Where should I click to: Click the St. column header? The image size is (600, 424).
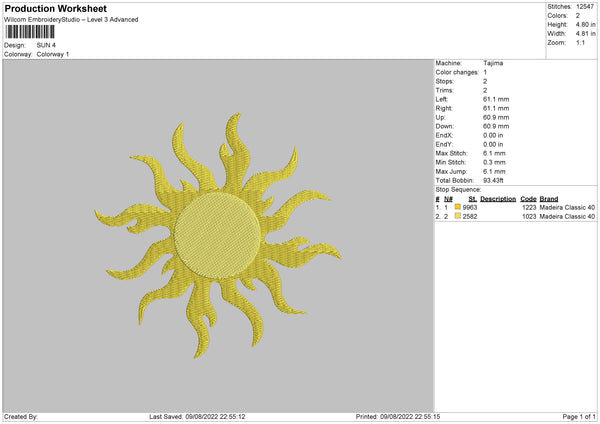click(472, 198)
